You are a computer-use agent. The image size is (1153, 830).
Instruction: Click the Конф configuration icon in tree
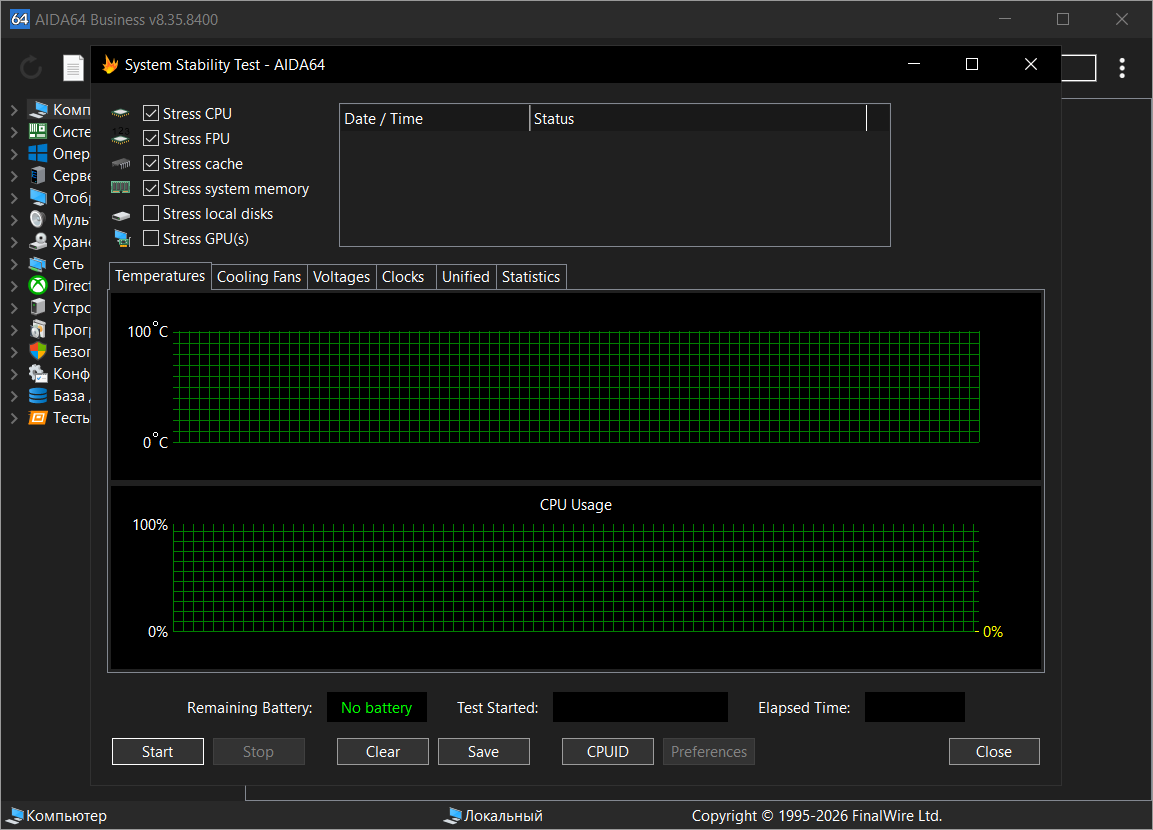point(38,373)
